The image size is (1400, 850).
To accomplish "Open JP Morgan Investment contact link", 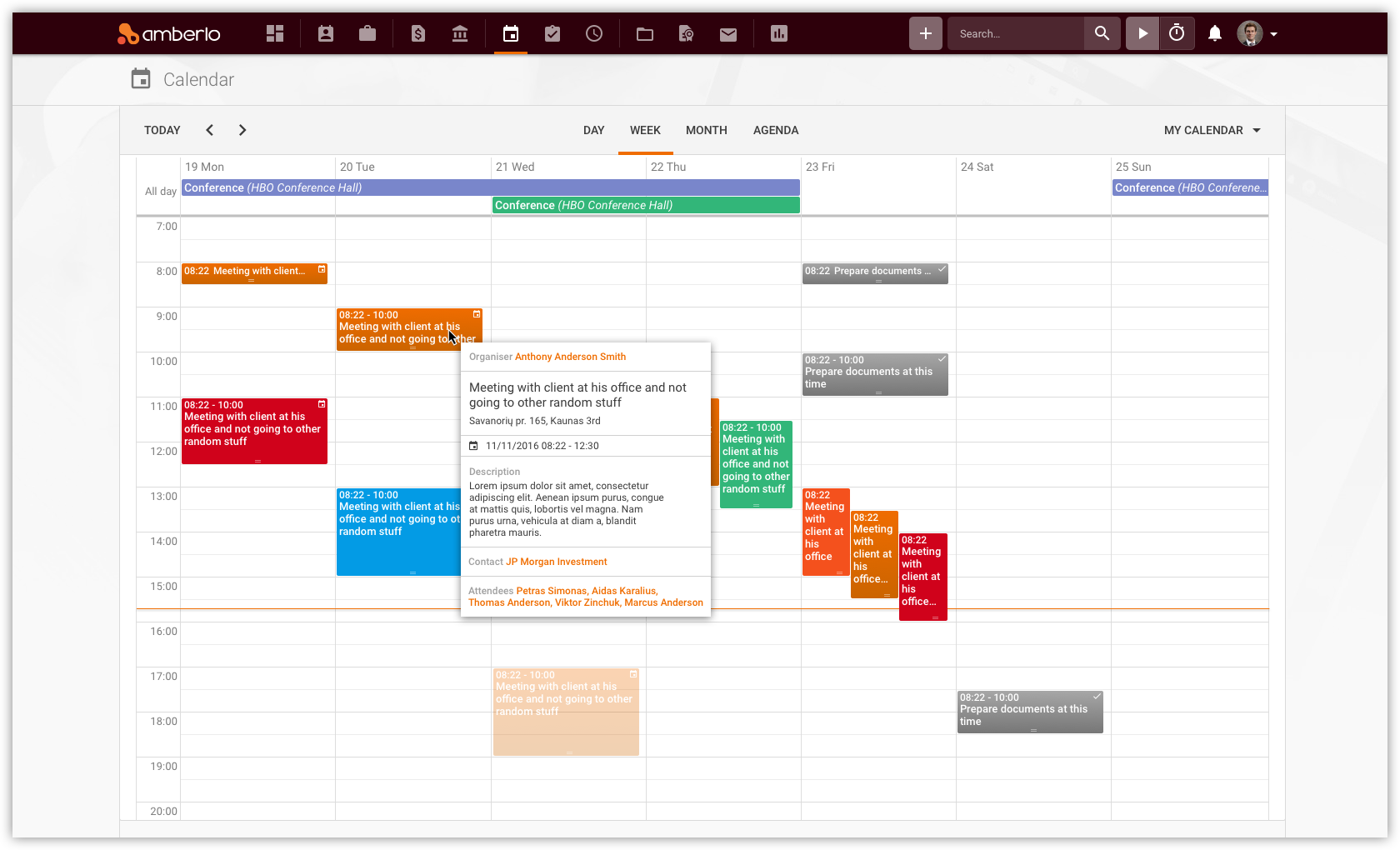I will click(557, 562).
